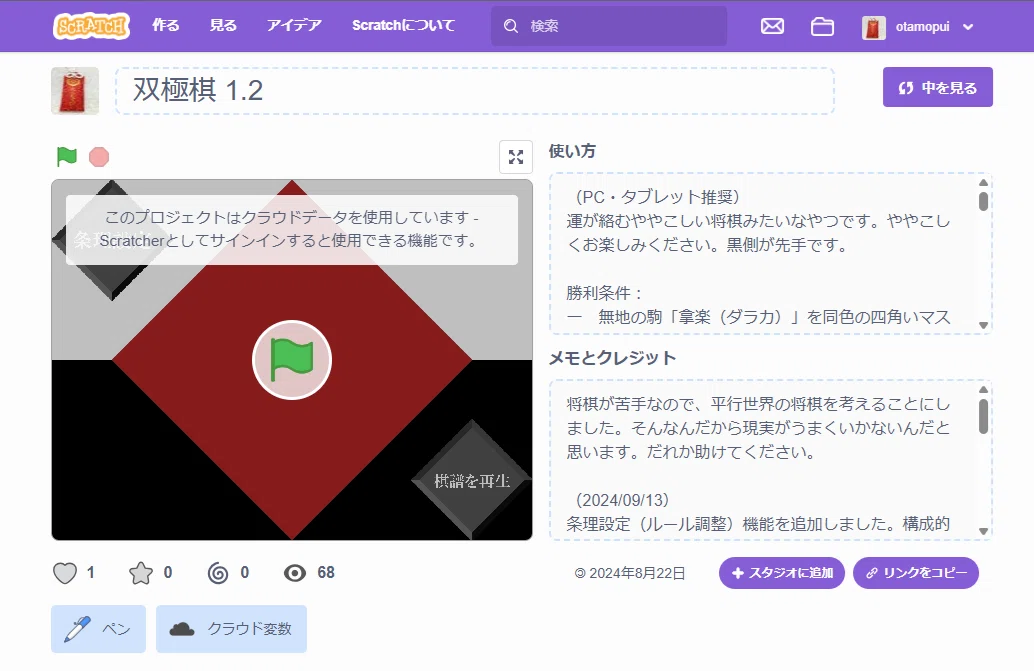Viewport: 1034px width, 671px height.
Task: Start project with large center green flag
Action: pyautogui.click(x=291, y=360)
